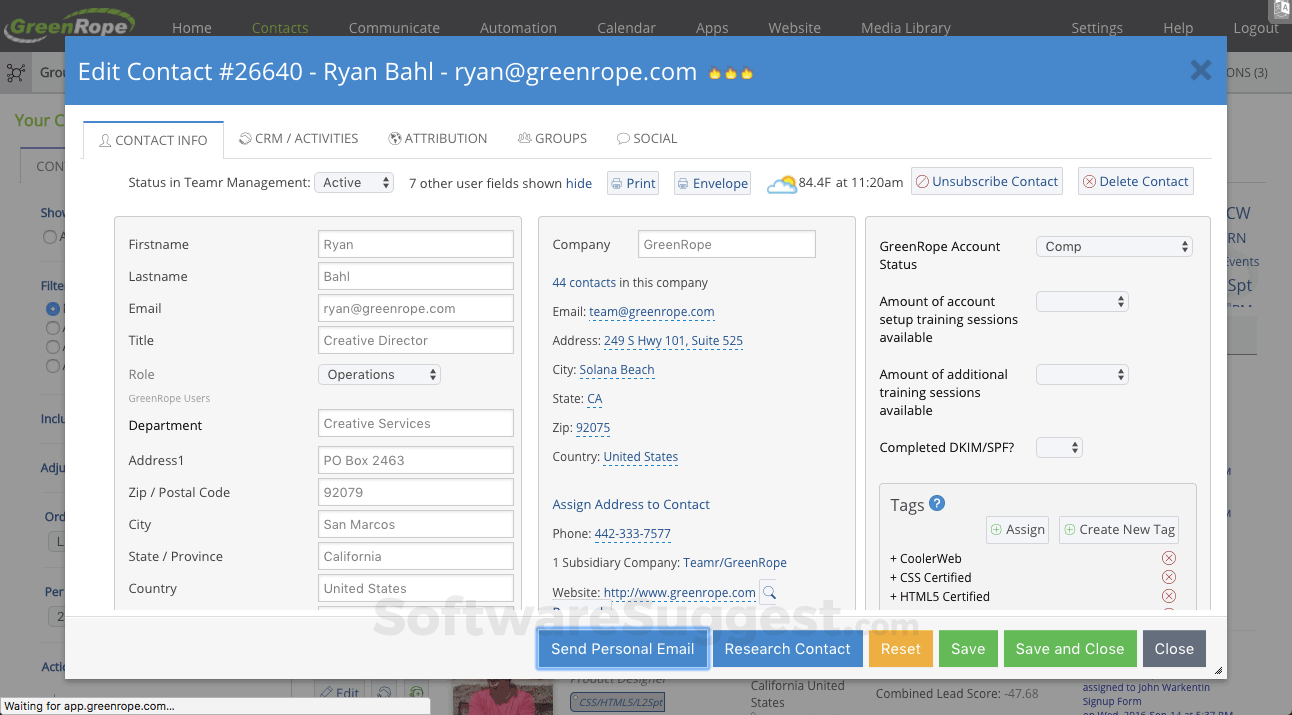
Task: Open the 44 contacts company link
Action: [x=584, y=283]
